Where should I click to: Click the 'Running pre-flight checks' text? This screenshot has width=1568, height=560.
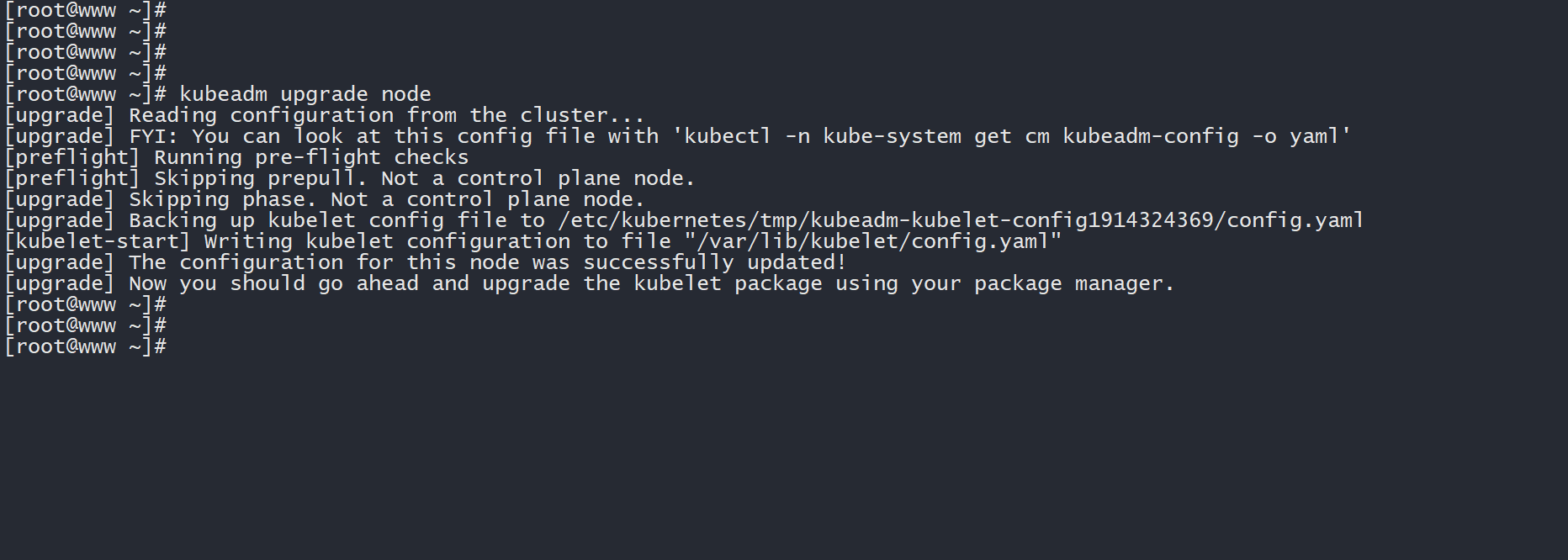click(310, 157)
